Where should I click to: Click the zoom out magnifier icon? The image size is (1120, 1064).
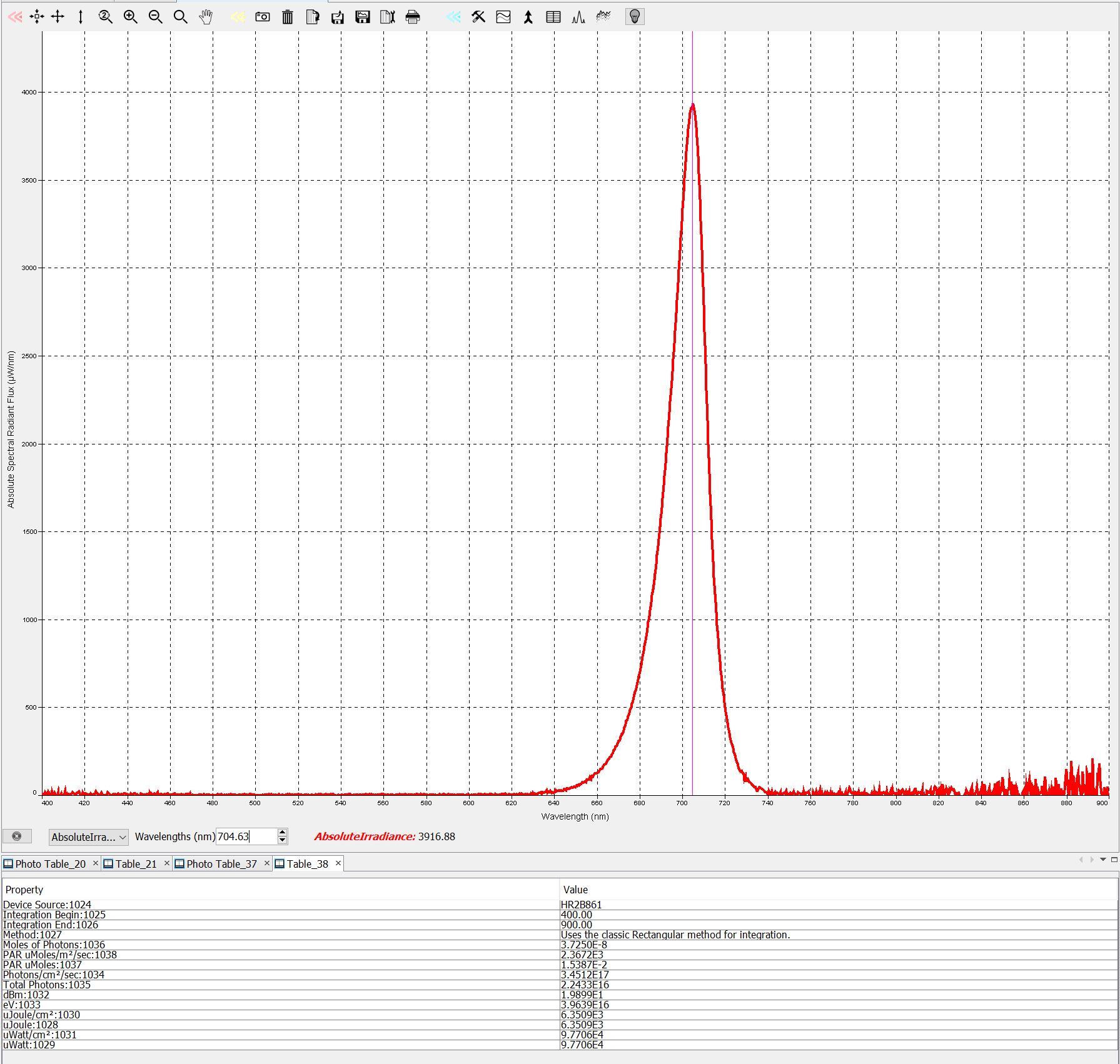(x=155, y=17)
